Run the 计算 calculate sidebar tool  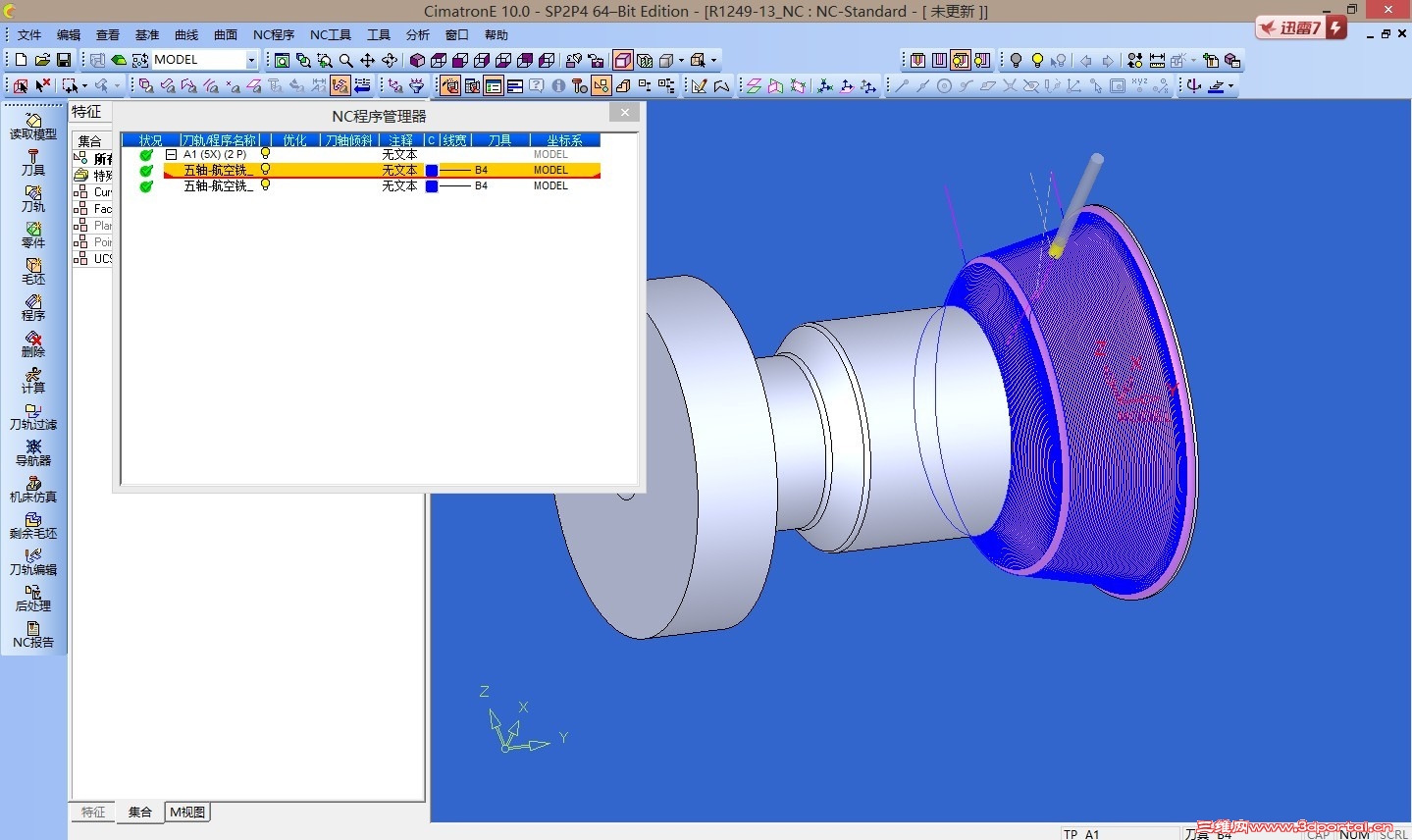[33, 381]
